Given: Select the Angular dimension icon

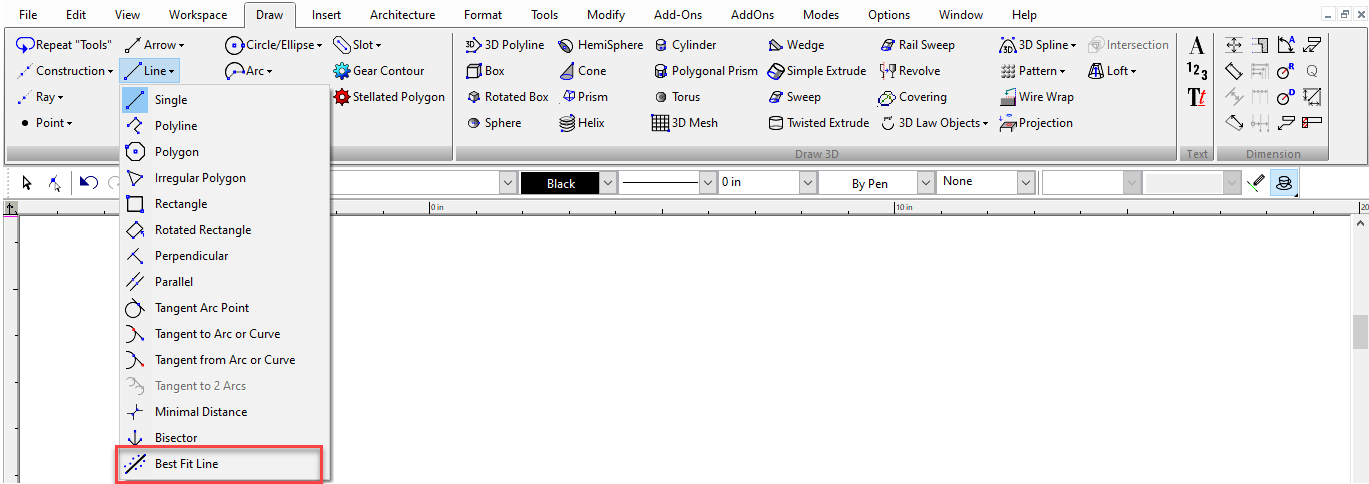Looking at the screenshot, I should click(1286, 45).
